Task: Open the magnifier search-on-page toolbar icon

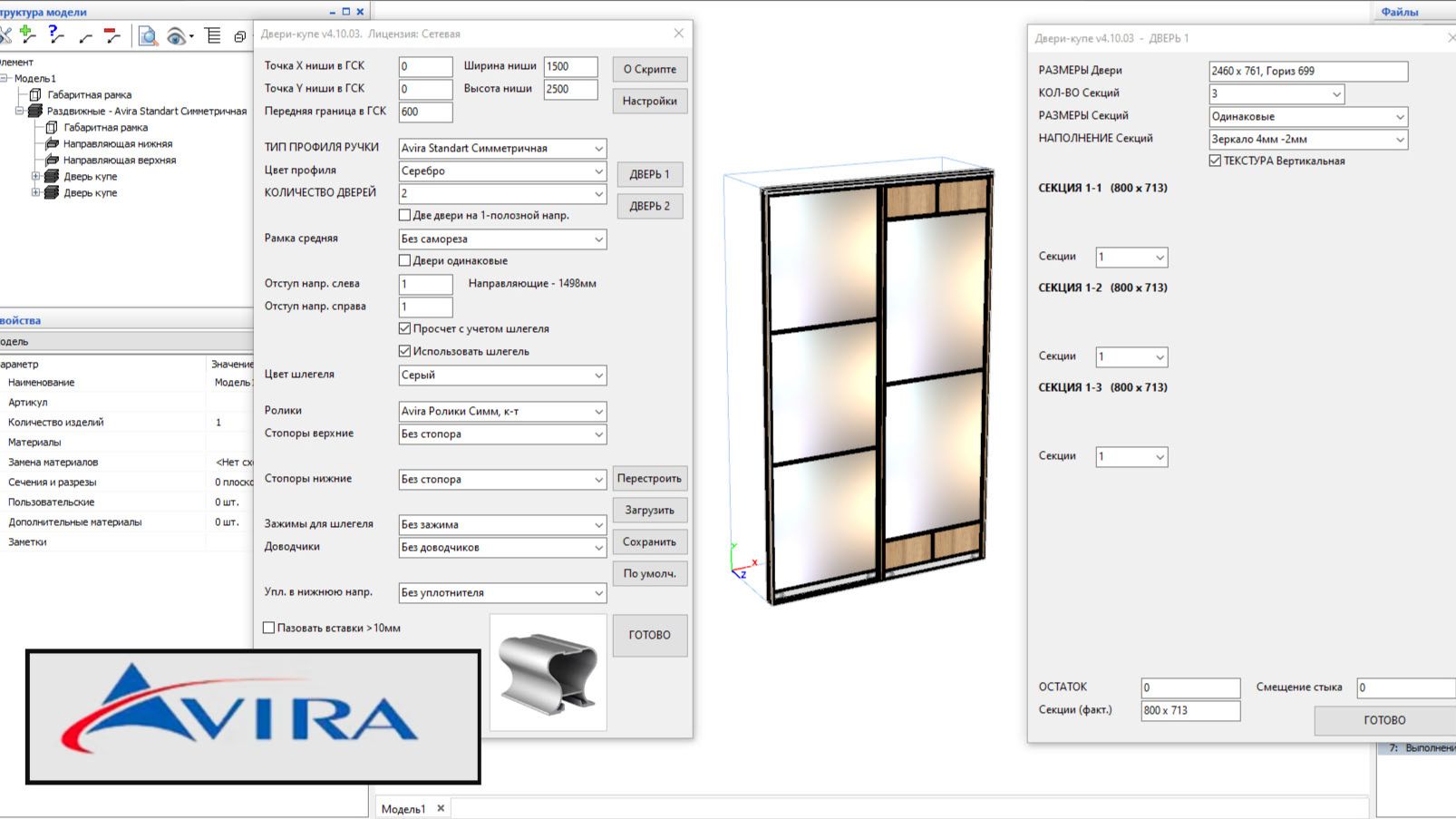Action: click(148, 35)
